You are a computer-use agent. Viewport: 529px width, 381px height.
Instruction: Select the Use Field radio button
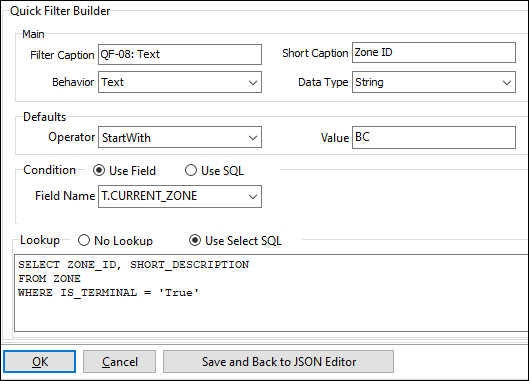click(x=99, y=170)
